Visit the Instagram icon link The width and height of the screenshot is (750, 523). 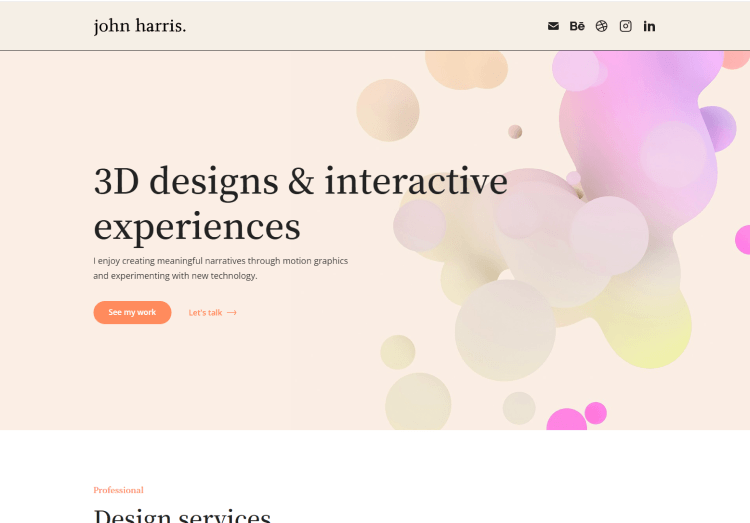click(x=625, y=26)
